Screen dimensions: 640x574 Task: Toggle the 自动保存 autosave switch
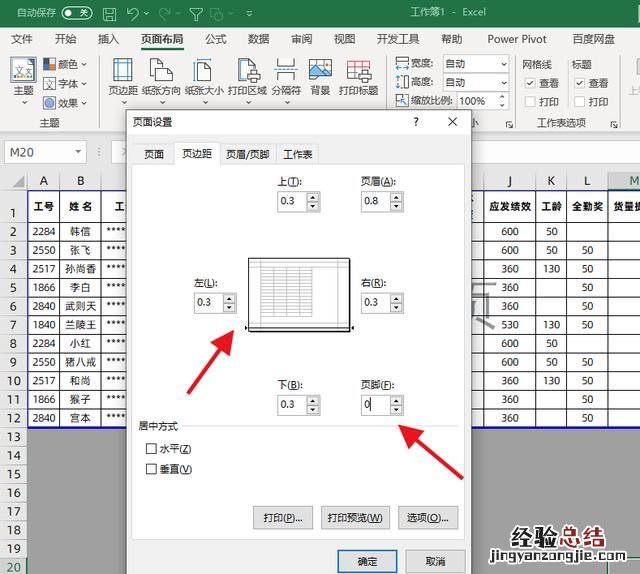coord(76,14)
